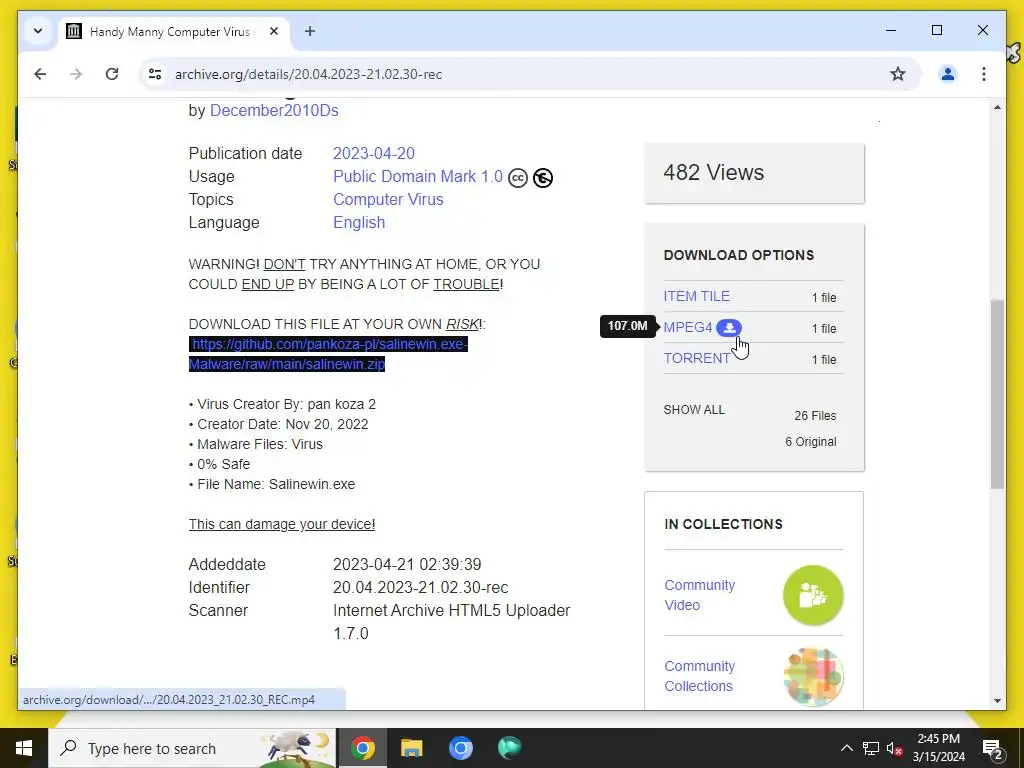Open the blue Chromium icon on taskbar
This screenshot has height=768, width=1024.
coord(460,748)
